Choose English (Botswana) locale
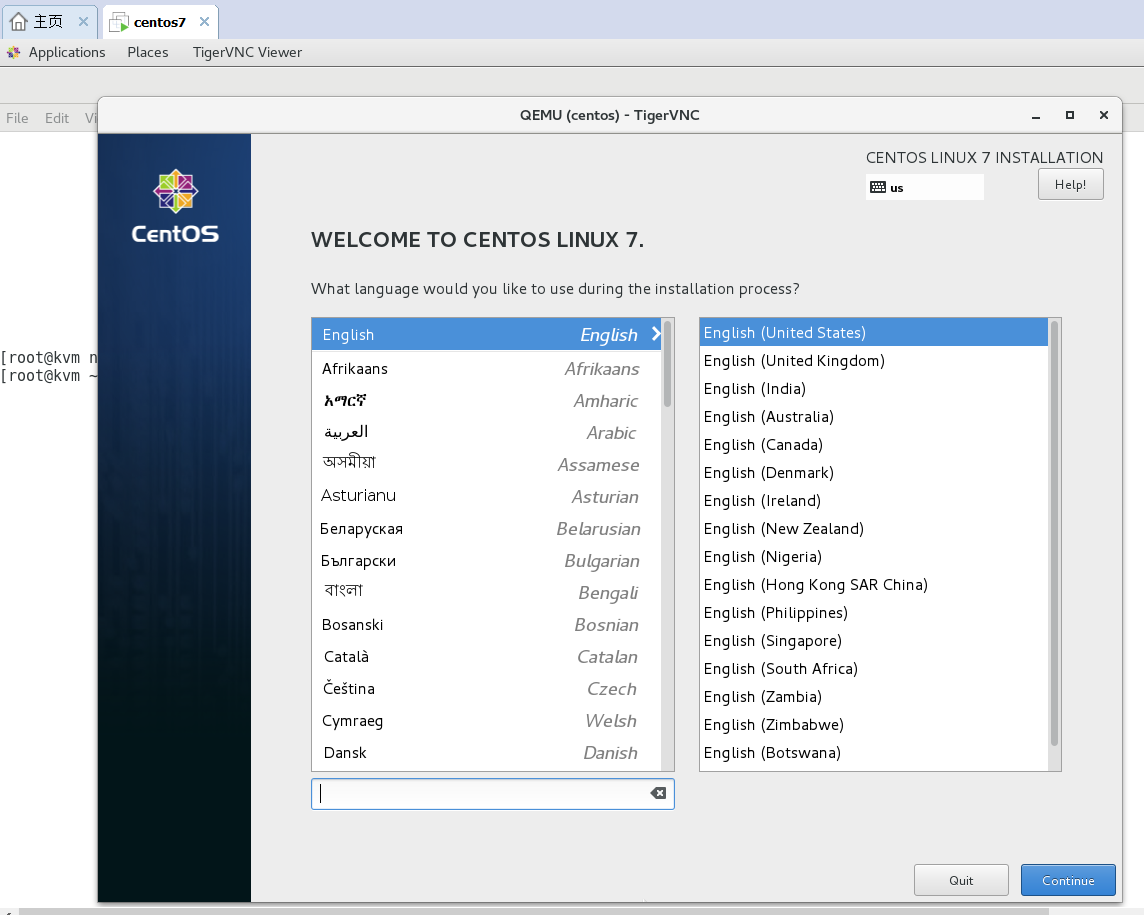The image size is (1144, 915). coord(874,752)
